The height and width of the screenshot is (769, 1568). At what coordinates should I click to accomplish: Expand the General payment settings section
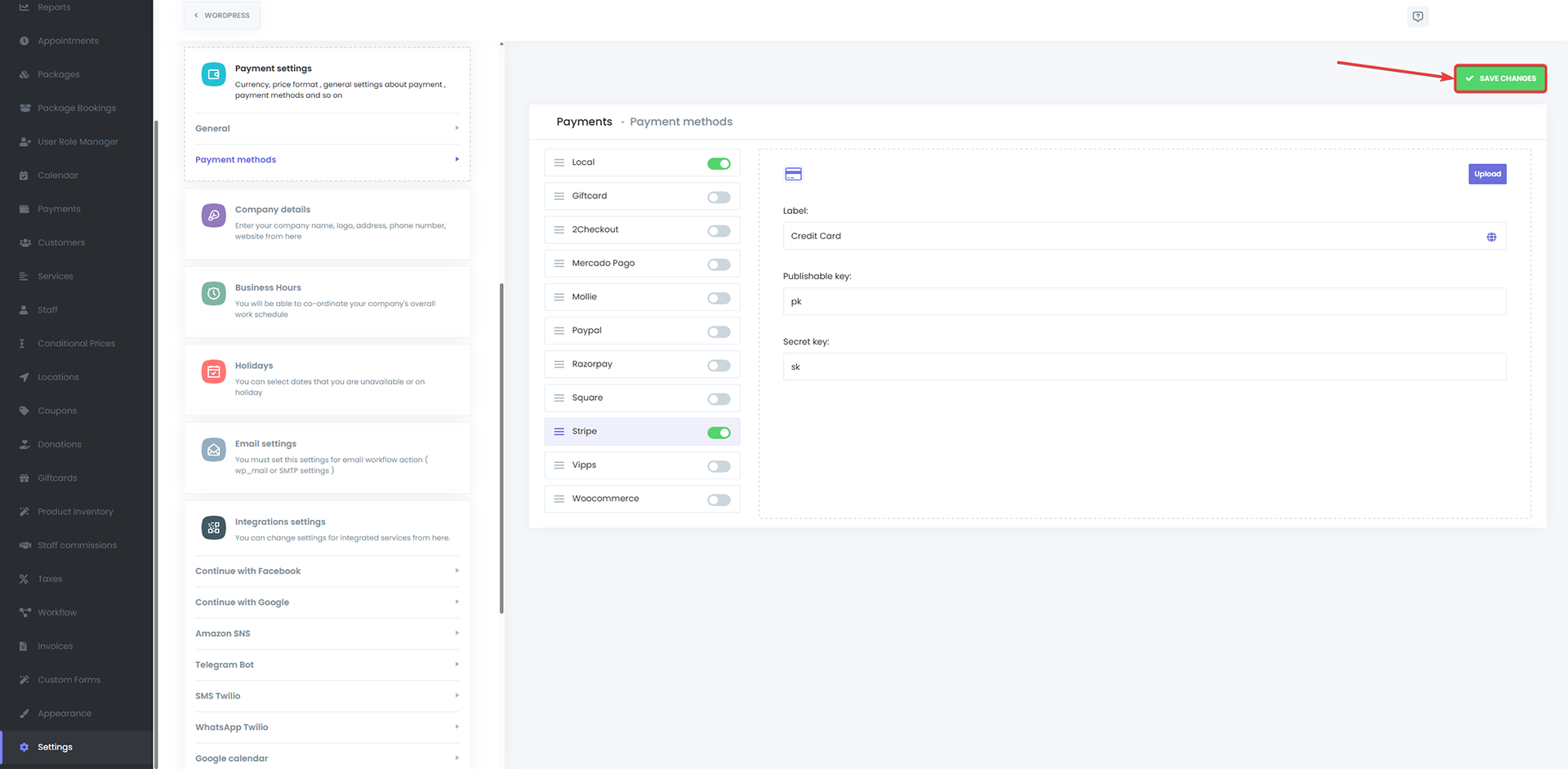327,128
